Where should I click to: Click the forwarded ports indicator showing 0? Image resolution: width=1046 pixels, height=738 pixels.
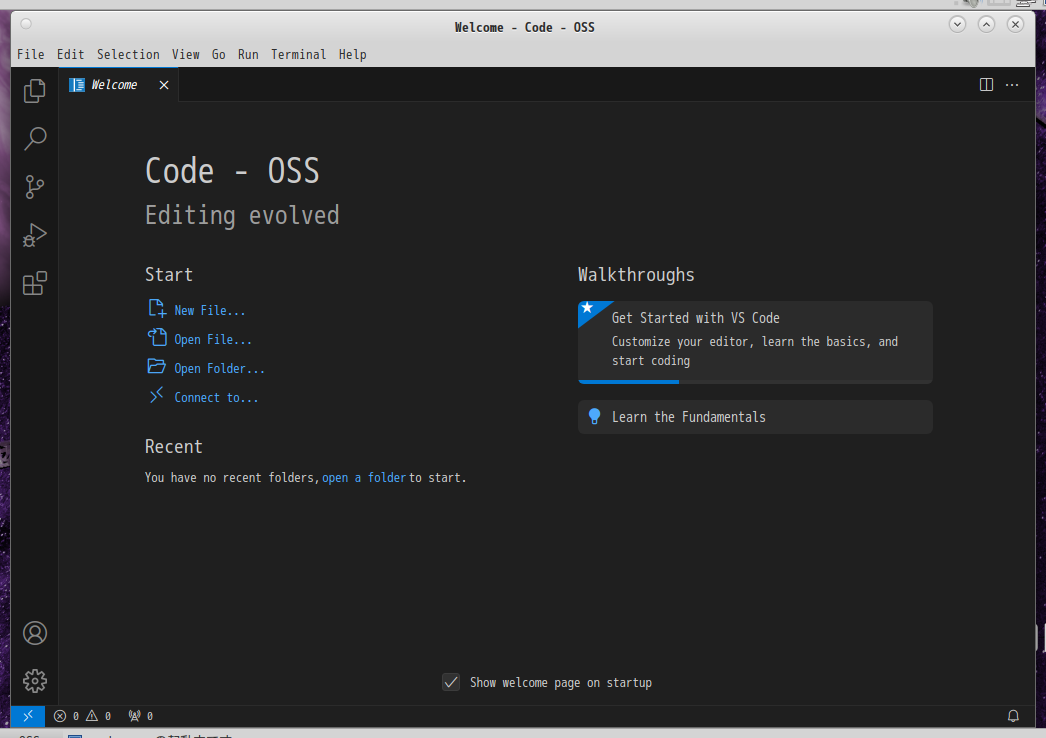[141, 716]
